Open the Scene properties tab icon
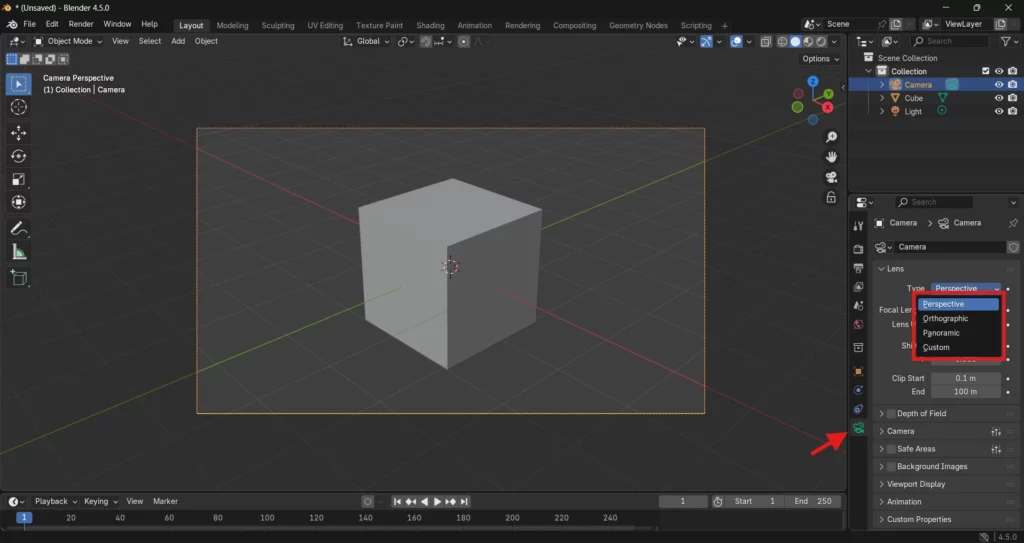This screenshot has height=543, width=1024. pos(859,306)
